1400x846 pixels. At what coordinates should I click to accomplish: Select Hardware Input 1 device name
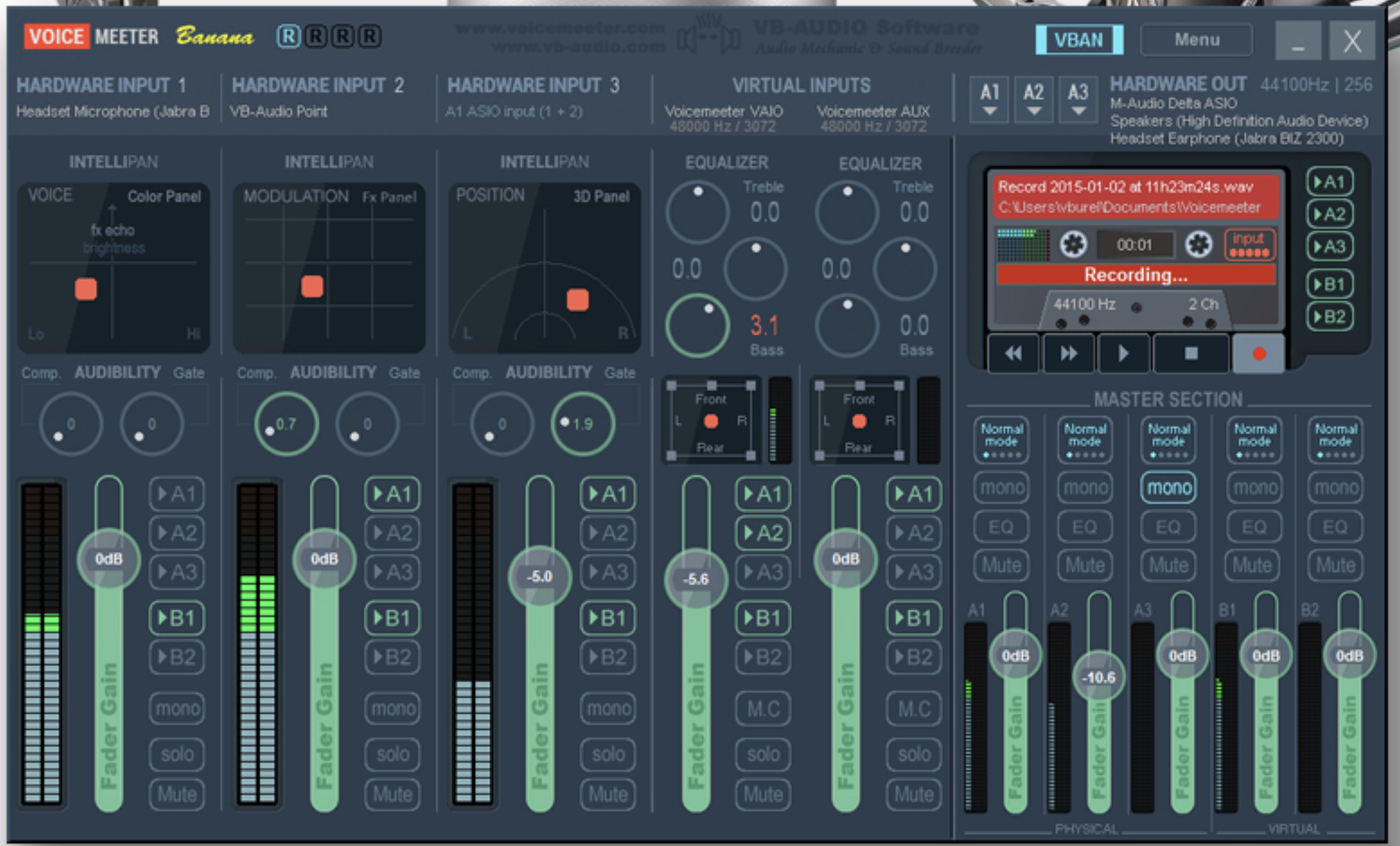coord(113,111)
